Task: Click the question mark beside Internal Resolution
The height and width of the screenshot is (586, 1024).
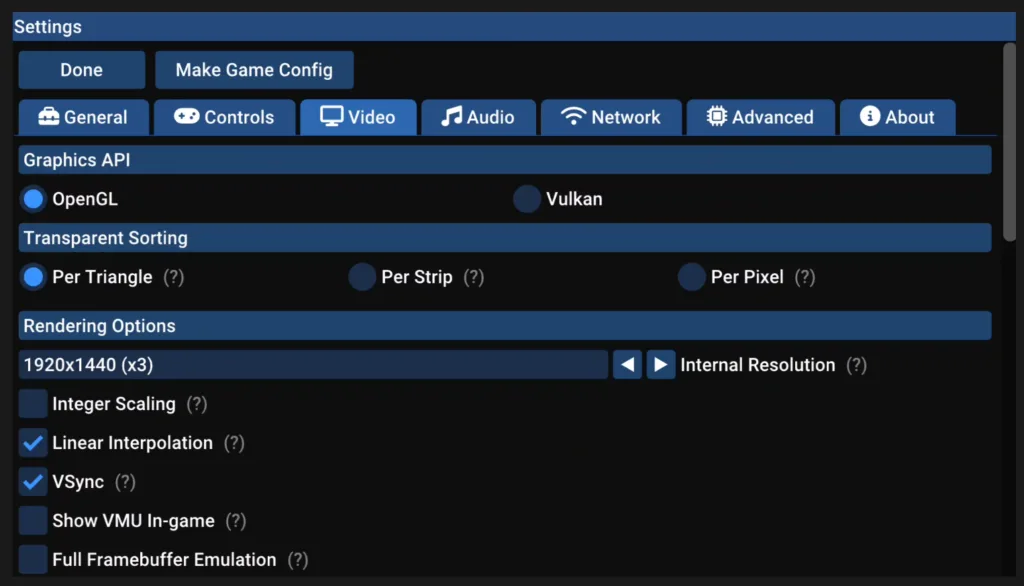Action: click(856, 365)
